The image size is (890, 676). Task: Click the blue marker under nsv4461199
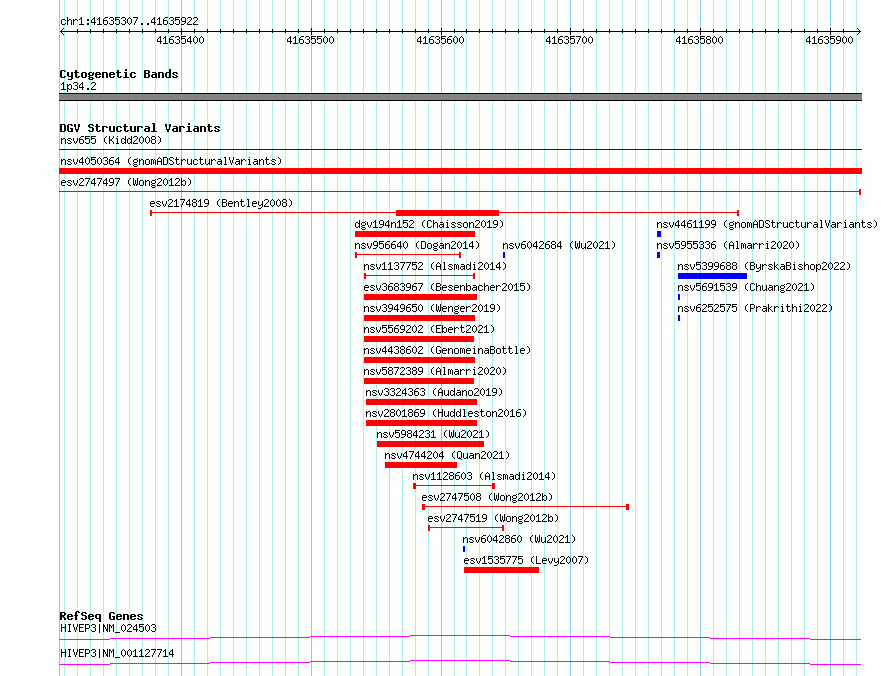659,234
